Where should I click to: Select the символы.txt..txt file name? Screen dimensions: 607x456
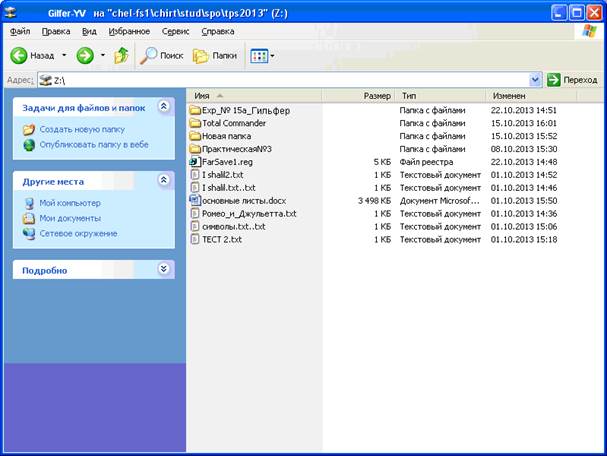pyautogui.click(x=234, y=226)
